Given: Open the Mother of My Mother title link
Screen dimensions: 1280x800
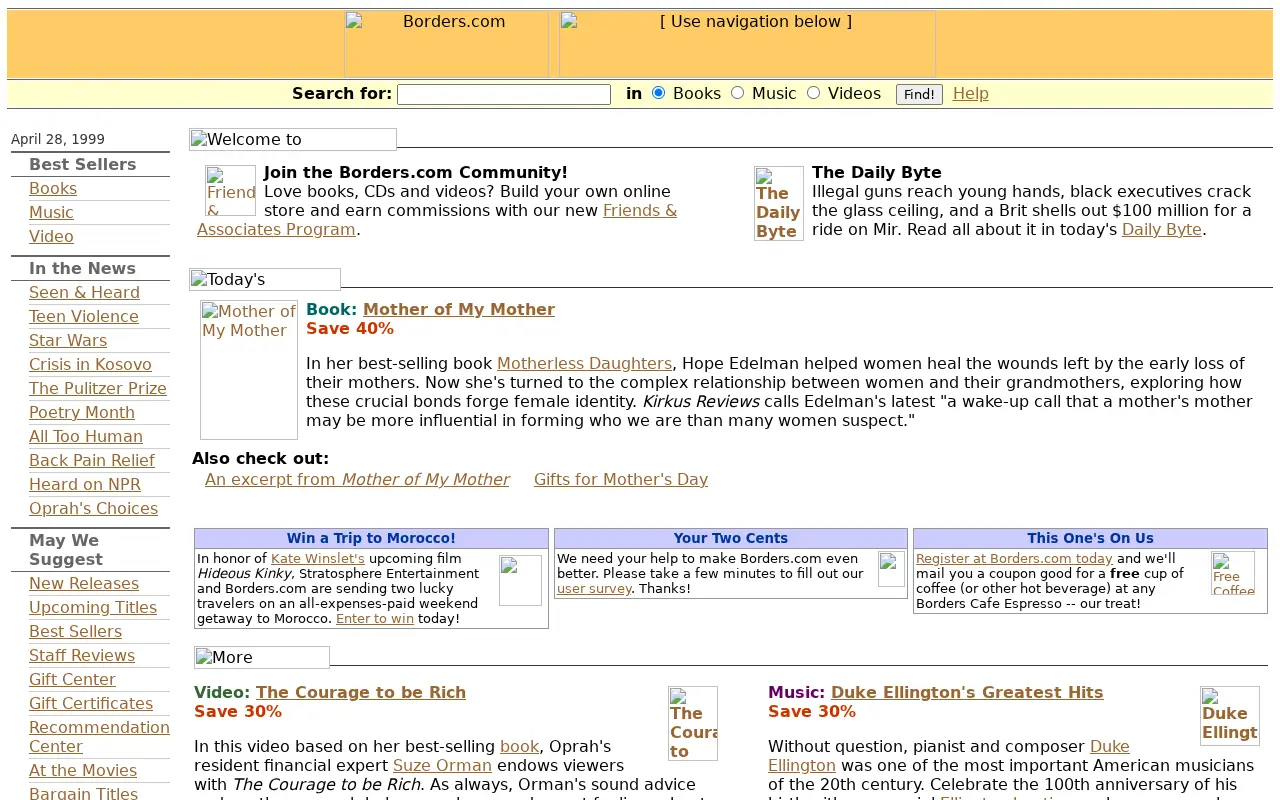Looking at the screenshot, I should 459,309.
